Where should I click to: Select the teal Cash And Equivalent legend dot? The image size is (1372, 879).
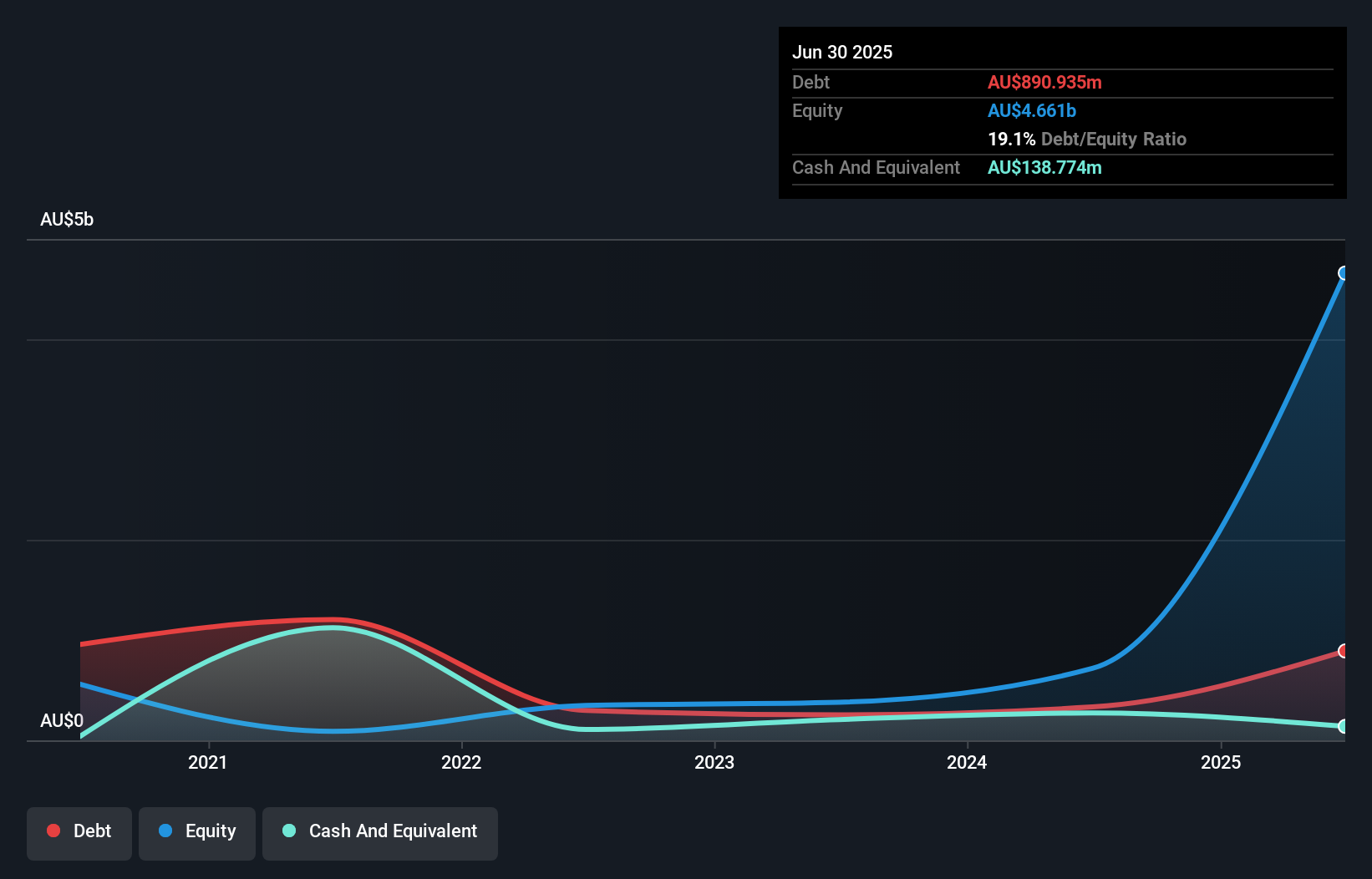click(288, 831)
